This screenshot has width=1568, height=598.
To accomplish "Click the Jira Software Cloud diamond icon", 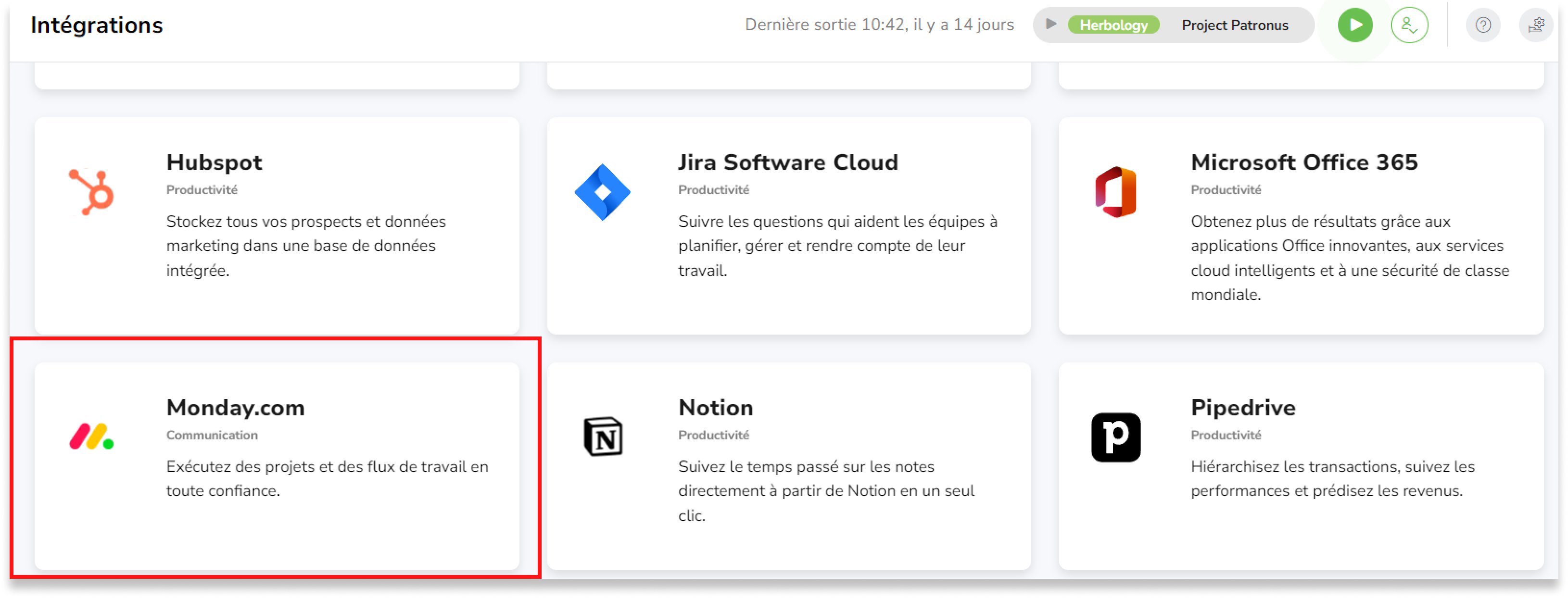I will click(603, 192).
